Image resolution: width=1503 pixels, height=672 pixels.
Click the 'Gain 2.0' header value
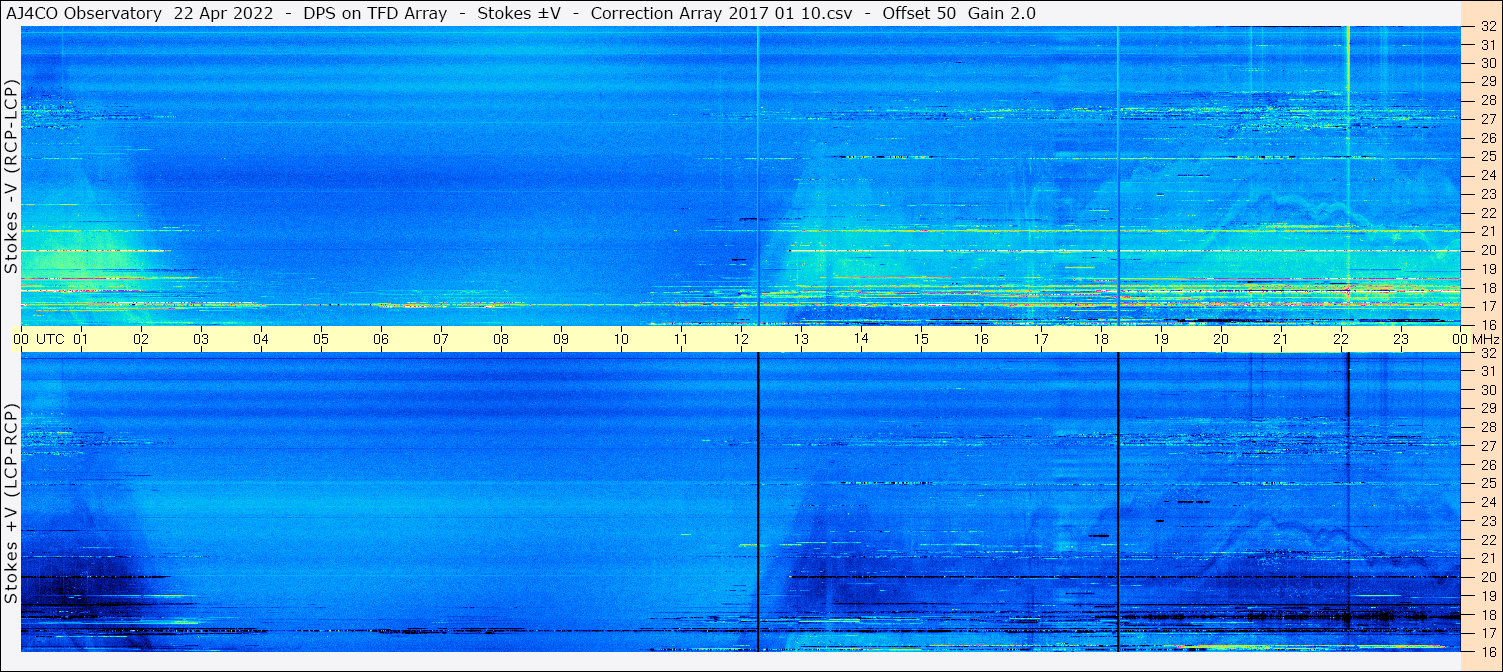(1002, 13)
